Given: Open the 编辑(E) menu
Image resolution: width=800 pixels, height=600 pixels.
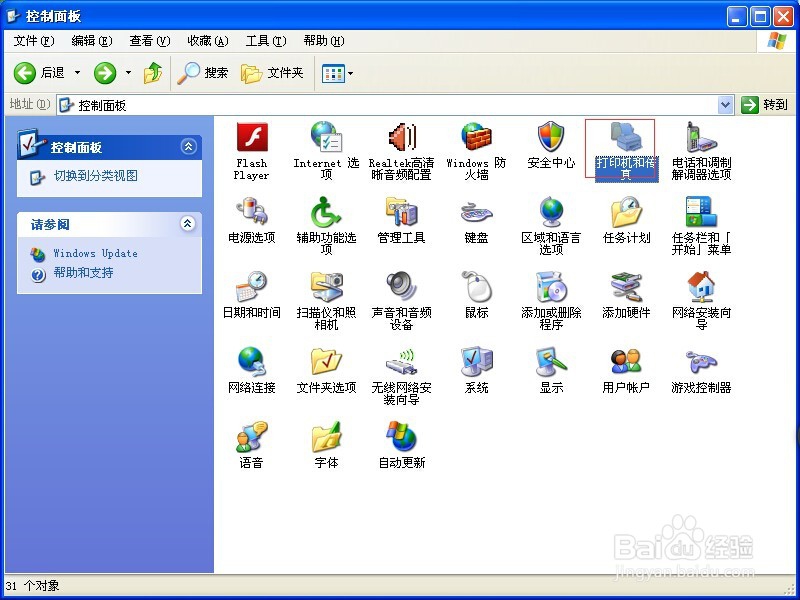Looking at the screenshot, I should (92, 41).
